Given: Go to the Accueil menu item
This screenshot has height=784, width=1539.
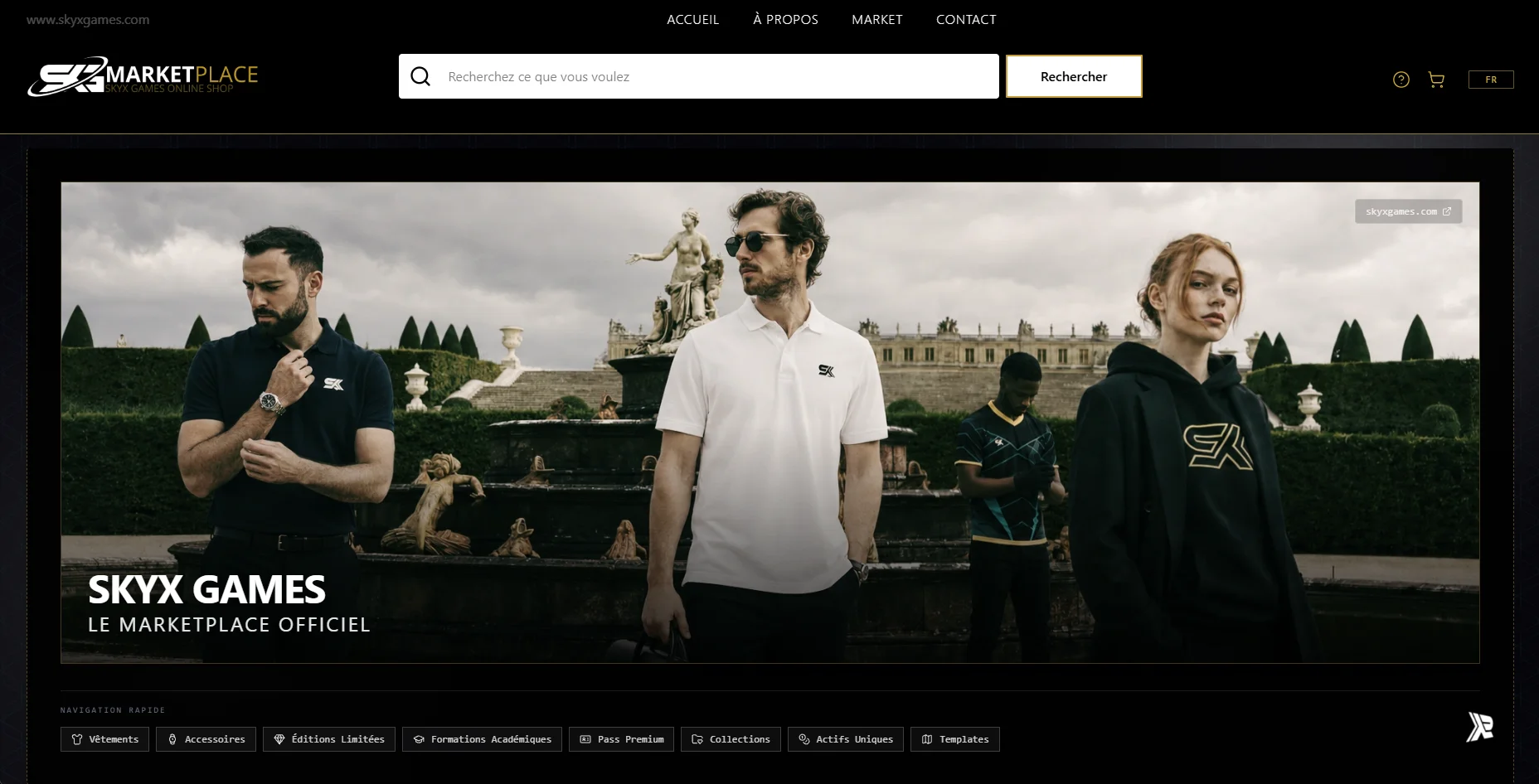Looking at the screenshot, I should point(692,19).
